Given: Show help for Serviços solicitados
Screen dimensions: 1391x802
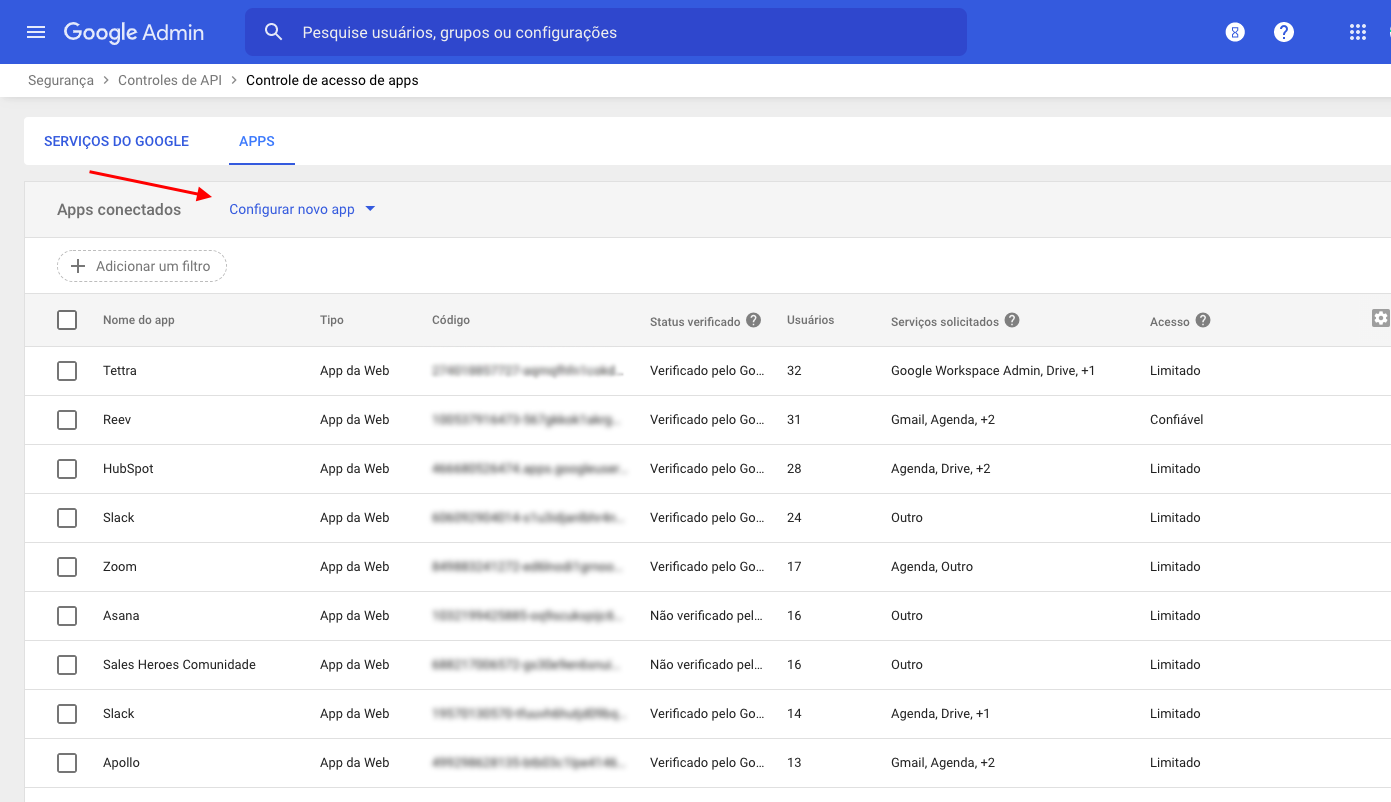Looking at the screenshot, I should (1012, 320).
